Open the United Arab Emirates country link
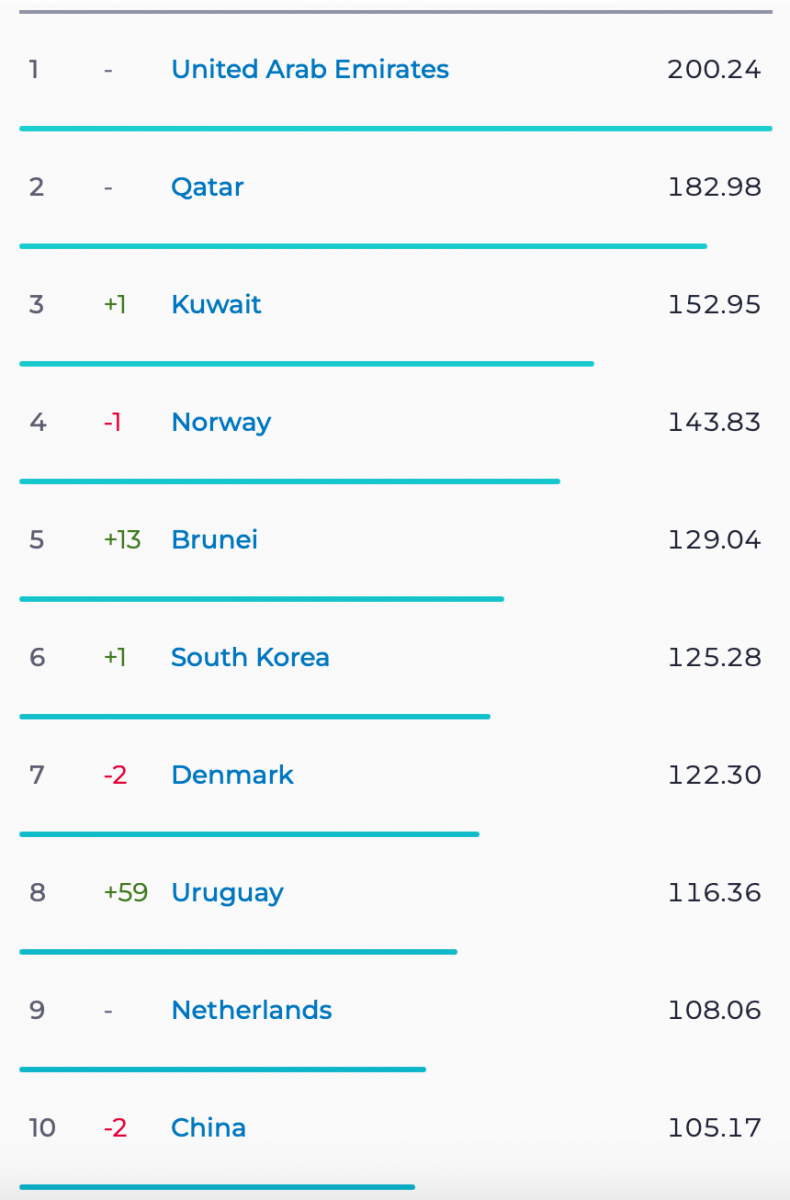Screen dimensions: 790x1200 pos(310,69)
